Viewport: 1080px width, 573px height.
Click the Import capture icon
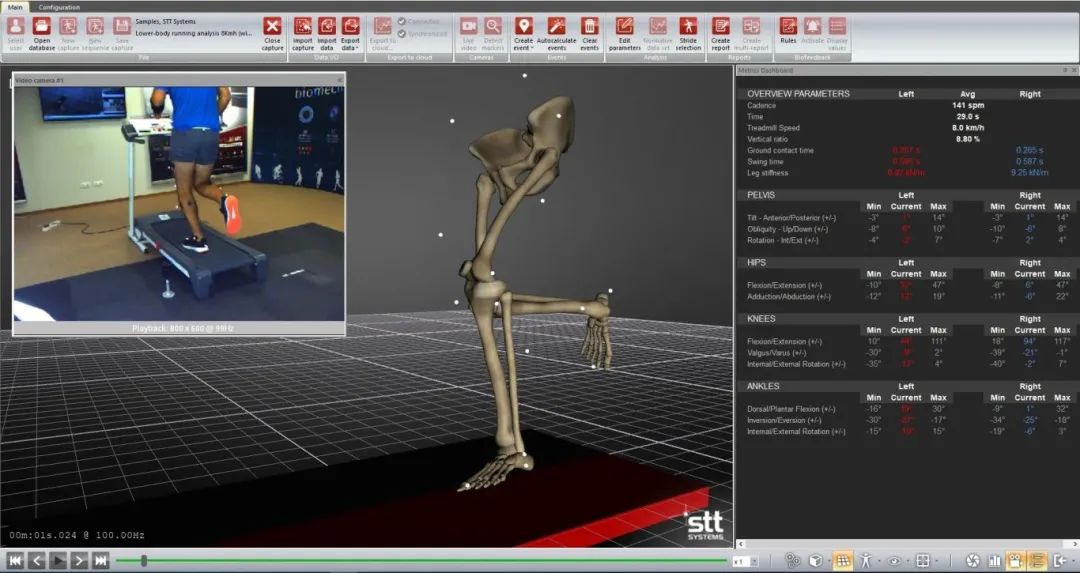(x=302, y=27)
